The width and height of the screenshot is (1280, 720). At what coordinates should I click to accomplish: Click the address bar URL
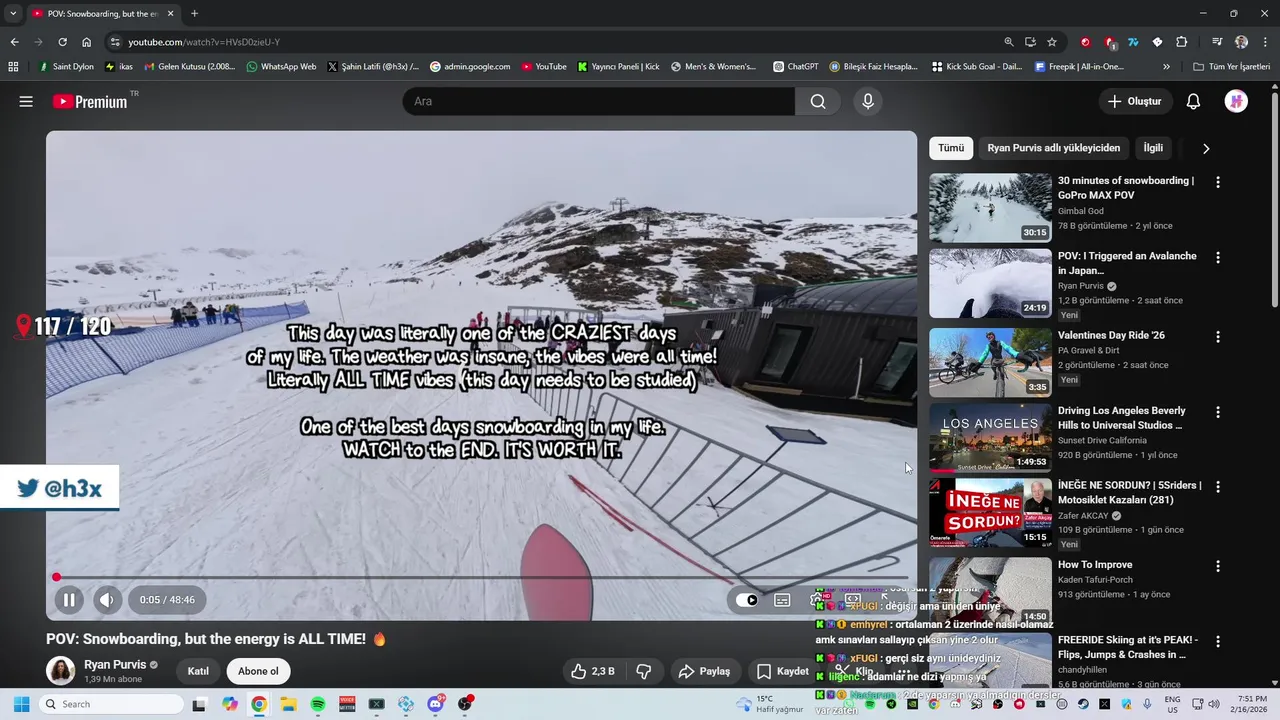tap(204, 42)
